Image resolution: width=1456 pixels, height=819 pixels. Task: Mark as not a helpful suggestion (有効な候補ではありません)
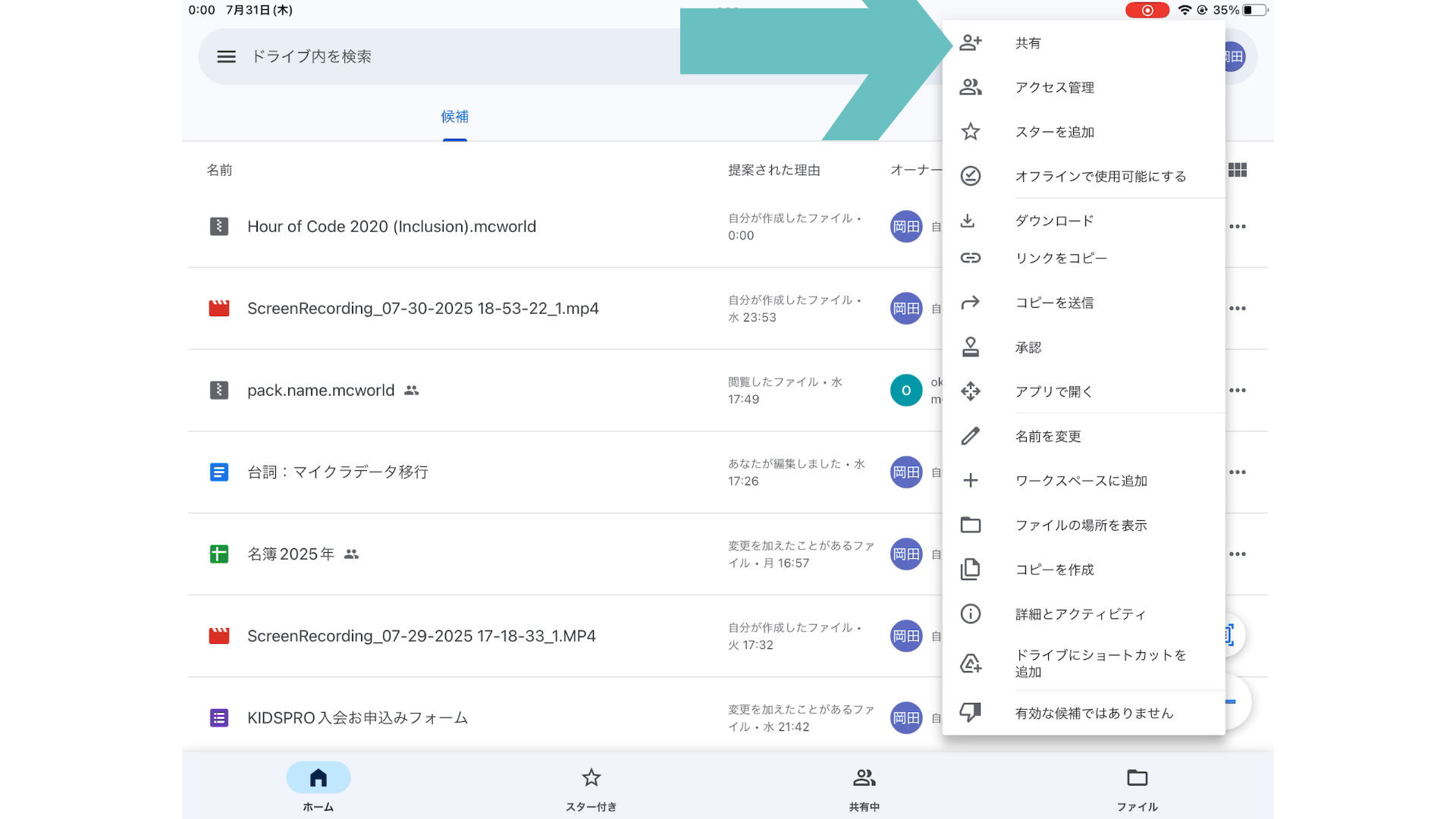1093,713
